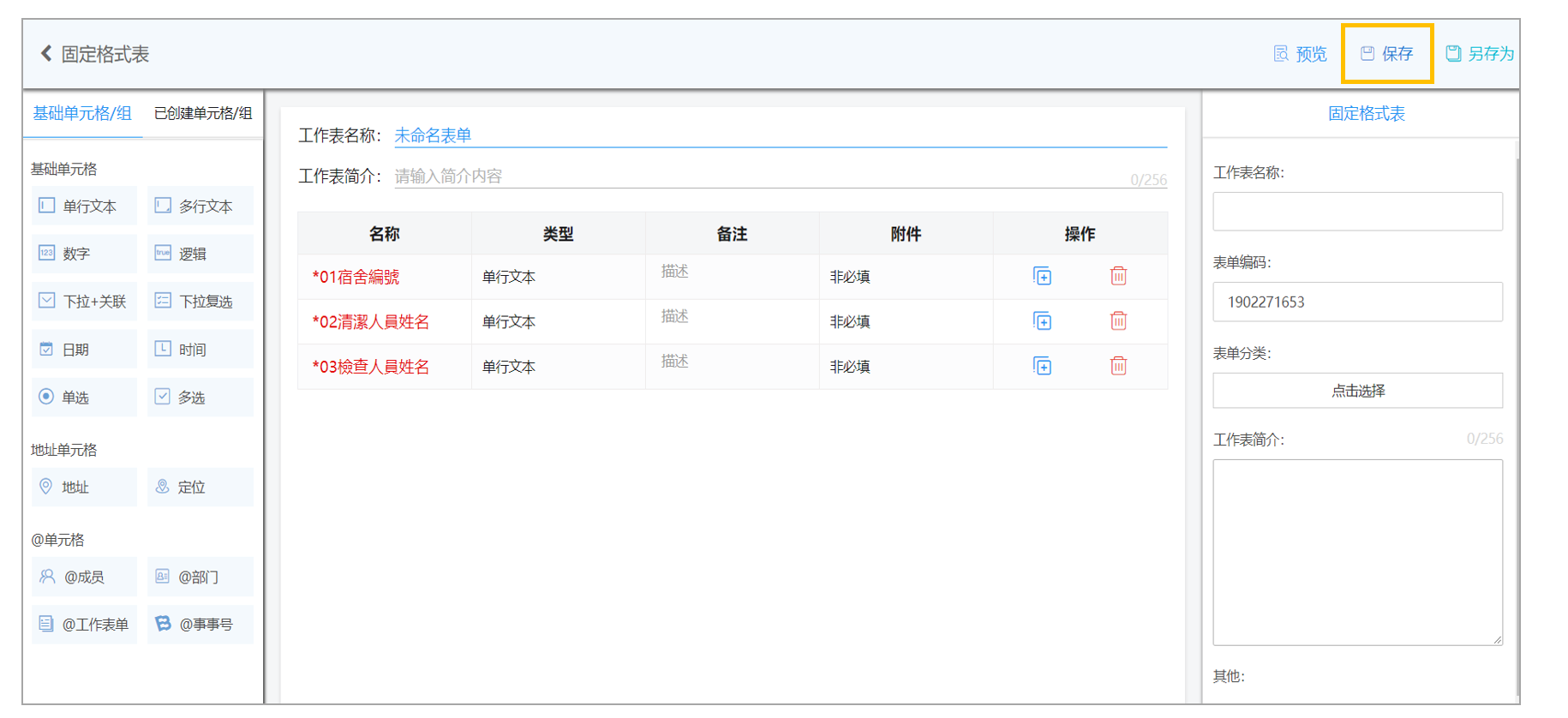Go back using the arrow beside 固定格式表
The image size is (1568, 718).
pyautogui.click(x=46, y=53)
